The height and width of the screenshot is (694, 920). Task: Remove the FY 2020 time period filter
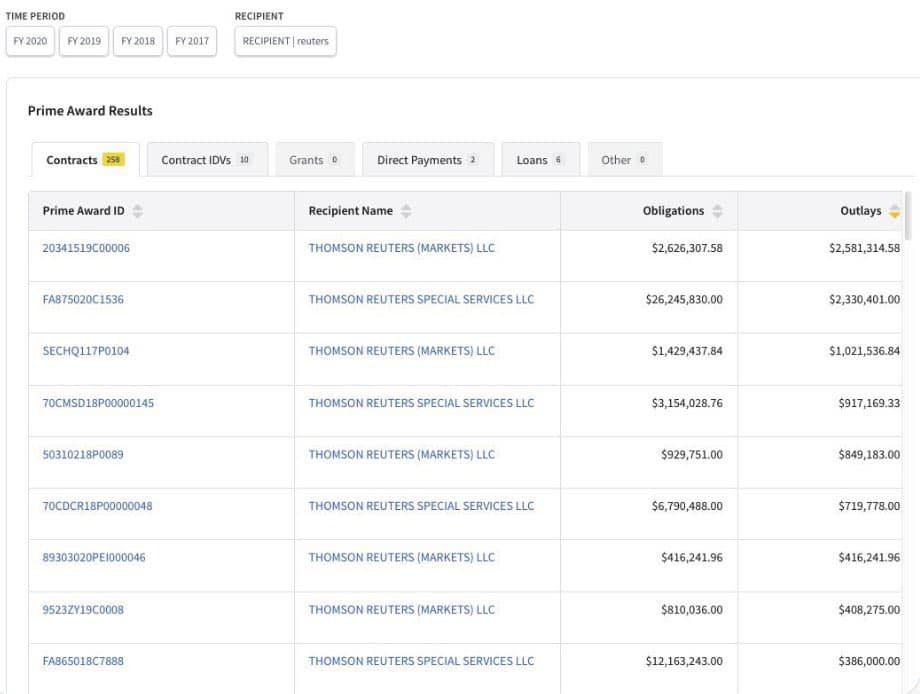tap(31, 41)
